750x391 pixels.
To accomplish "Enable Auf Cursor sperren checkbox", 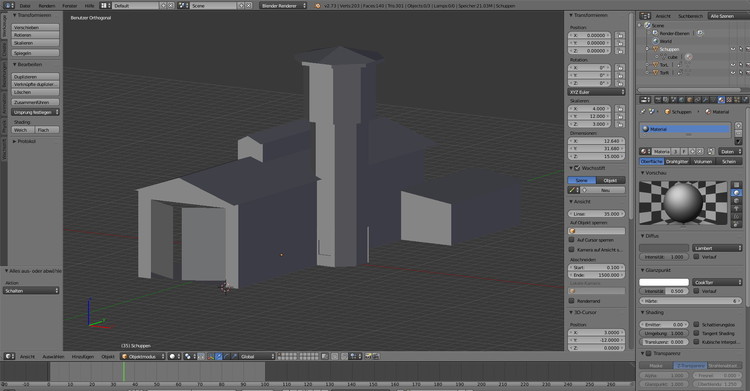I will pyautogui.click(x=572, y=240).
